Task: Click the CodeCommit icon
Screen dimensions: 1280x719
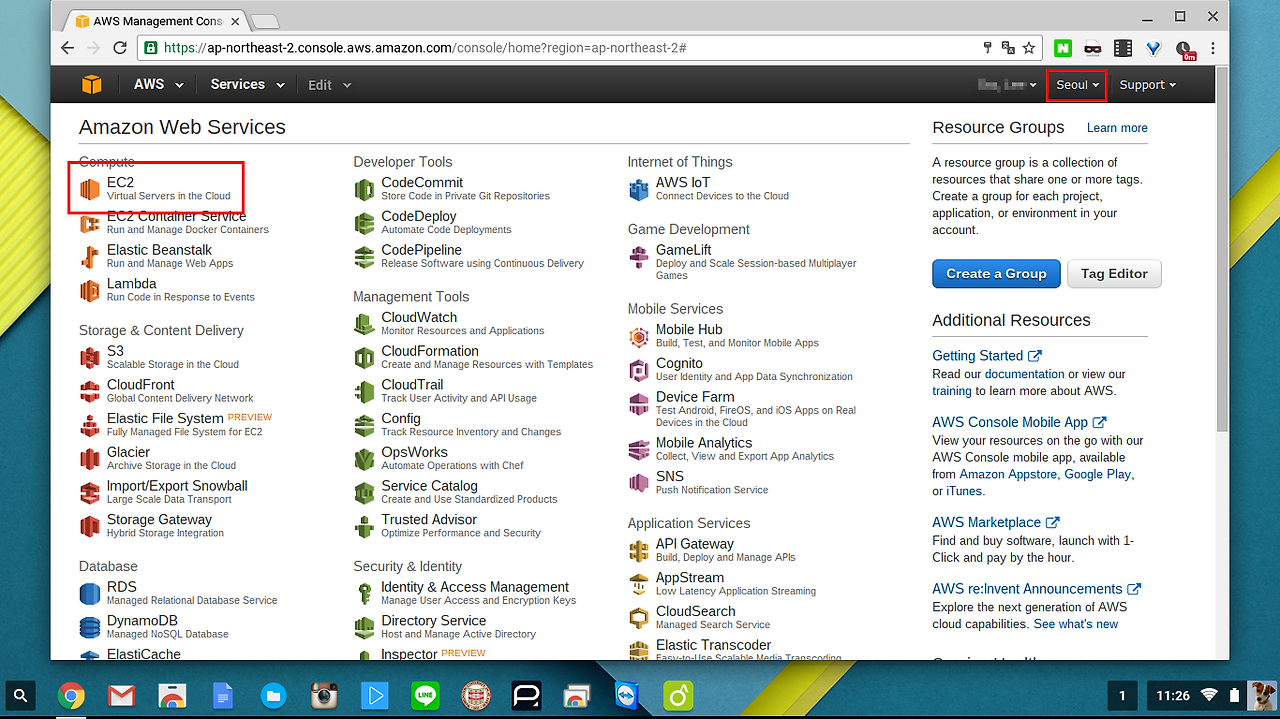Action: click(x=364, y=189)
